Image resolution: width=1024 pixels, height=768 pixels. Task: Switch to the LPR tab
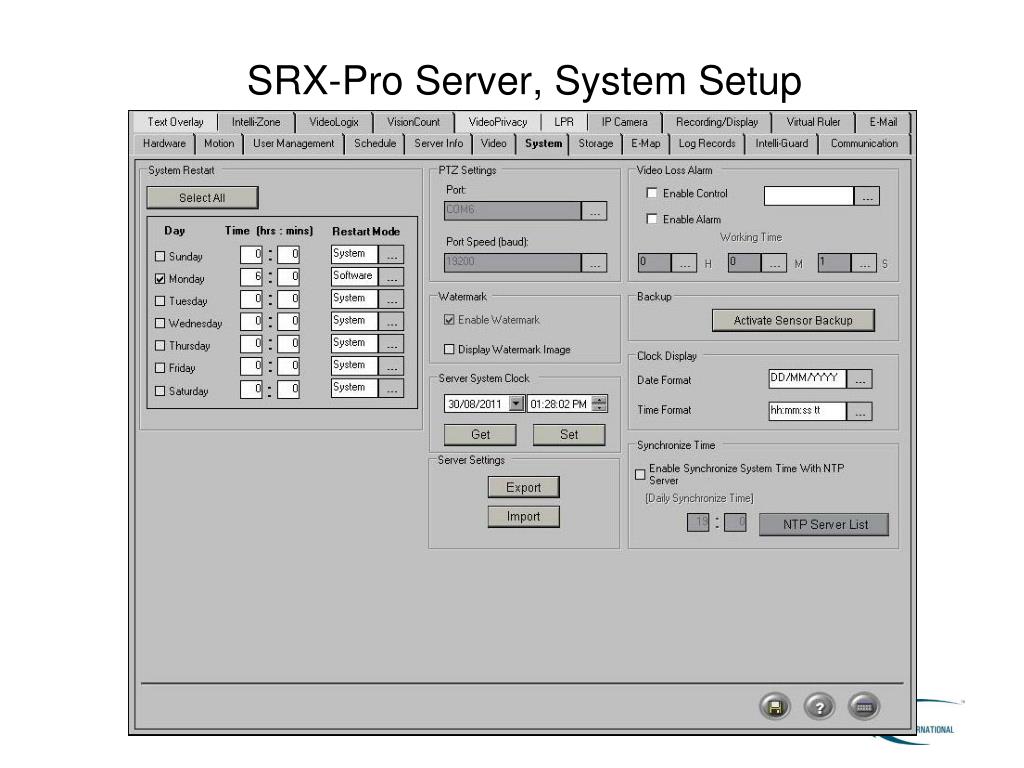coord(564,122)
